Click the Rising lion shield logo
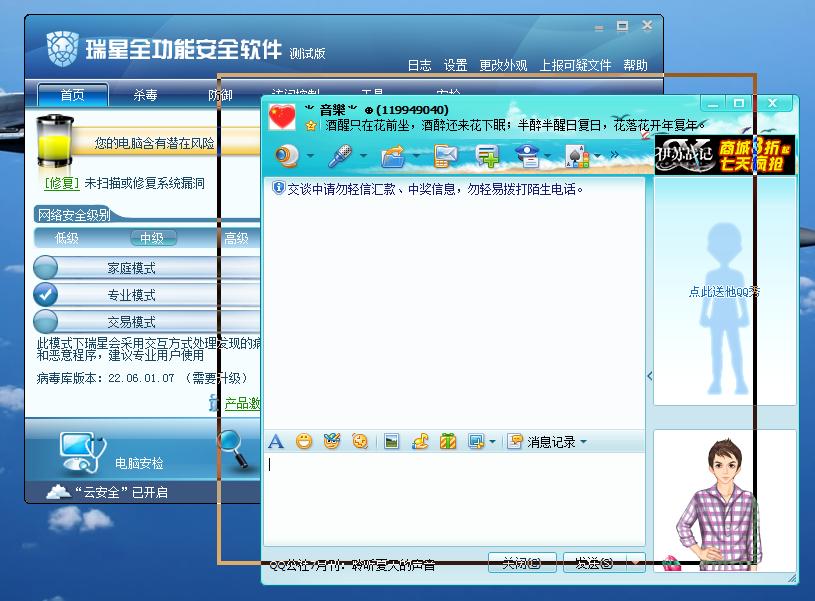 [62, 49]
